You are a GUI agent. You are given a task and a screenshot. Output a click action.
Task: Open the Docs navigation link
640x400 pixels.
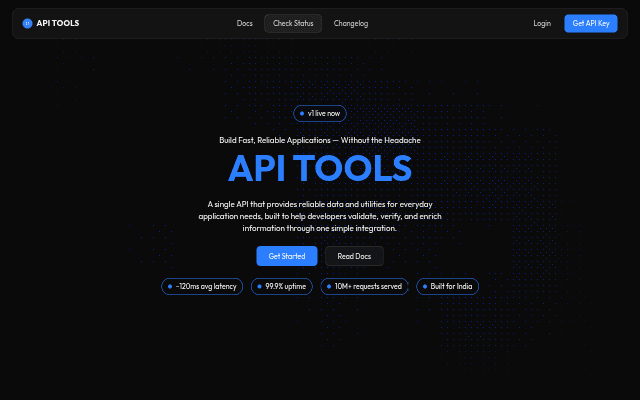244,23
